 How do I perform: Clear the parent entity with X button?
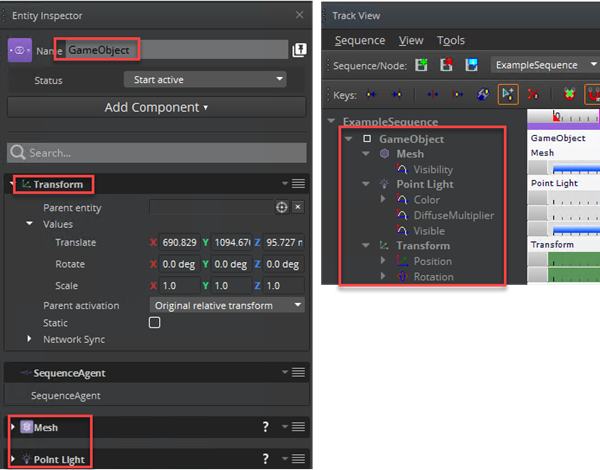coord(298,207)
